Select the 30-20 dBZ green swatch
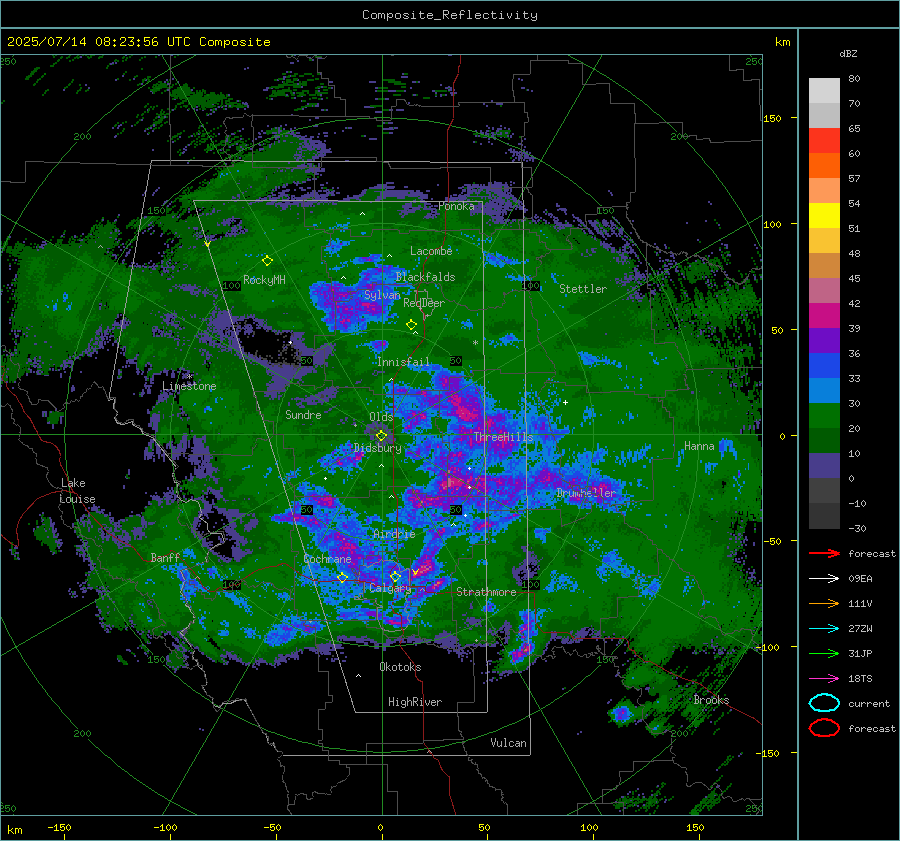Image resolution: width=900 pixels, height=841 pixels. point(824,415)
